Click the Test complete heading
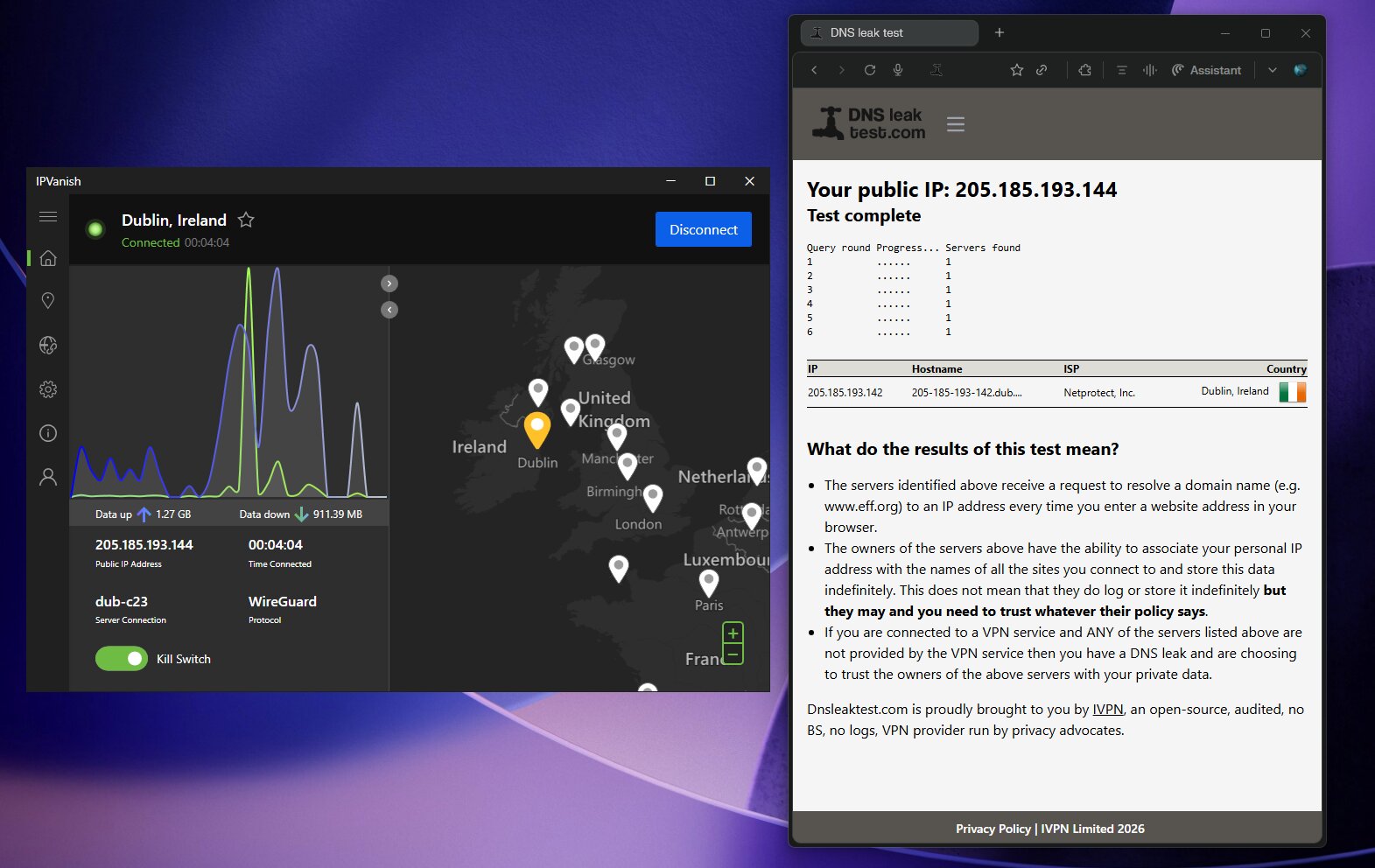This screenshot has width=1375, height=868. click(864, 215)
